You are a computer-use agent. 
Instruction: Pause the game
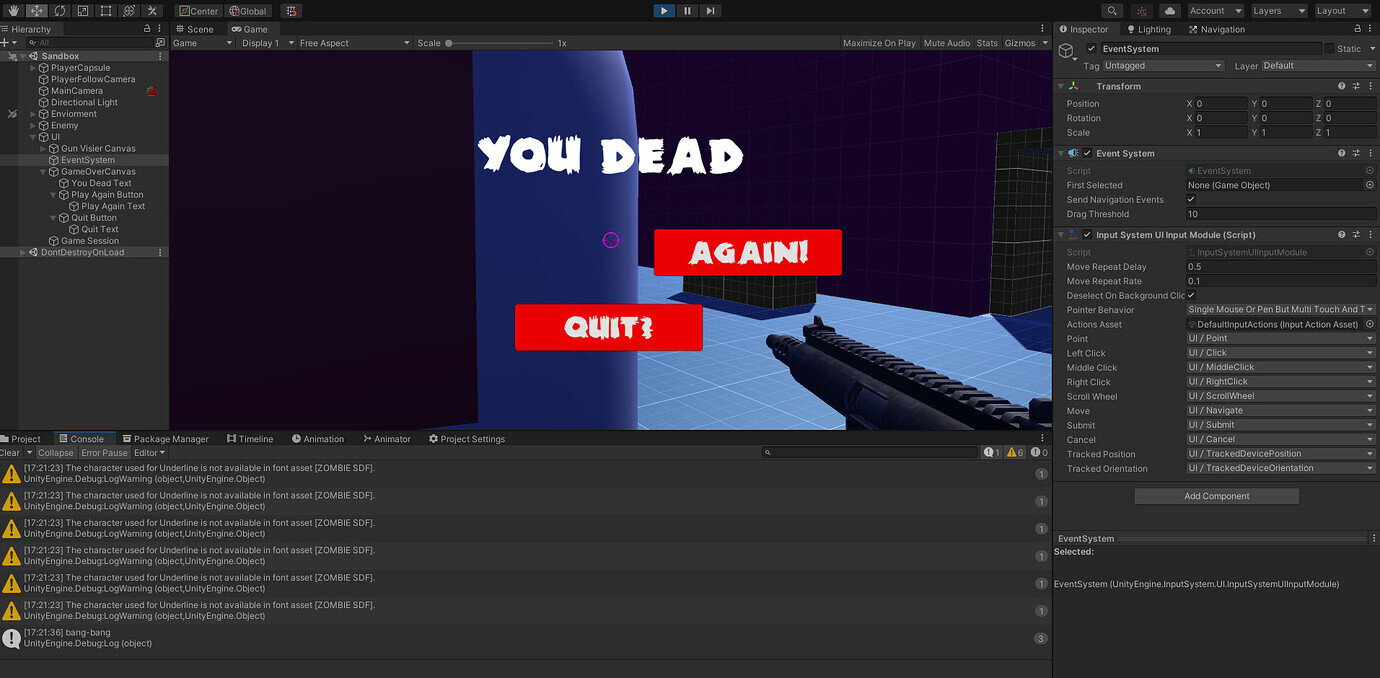tap(687, 10)
